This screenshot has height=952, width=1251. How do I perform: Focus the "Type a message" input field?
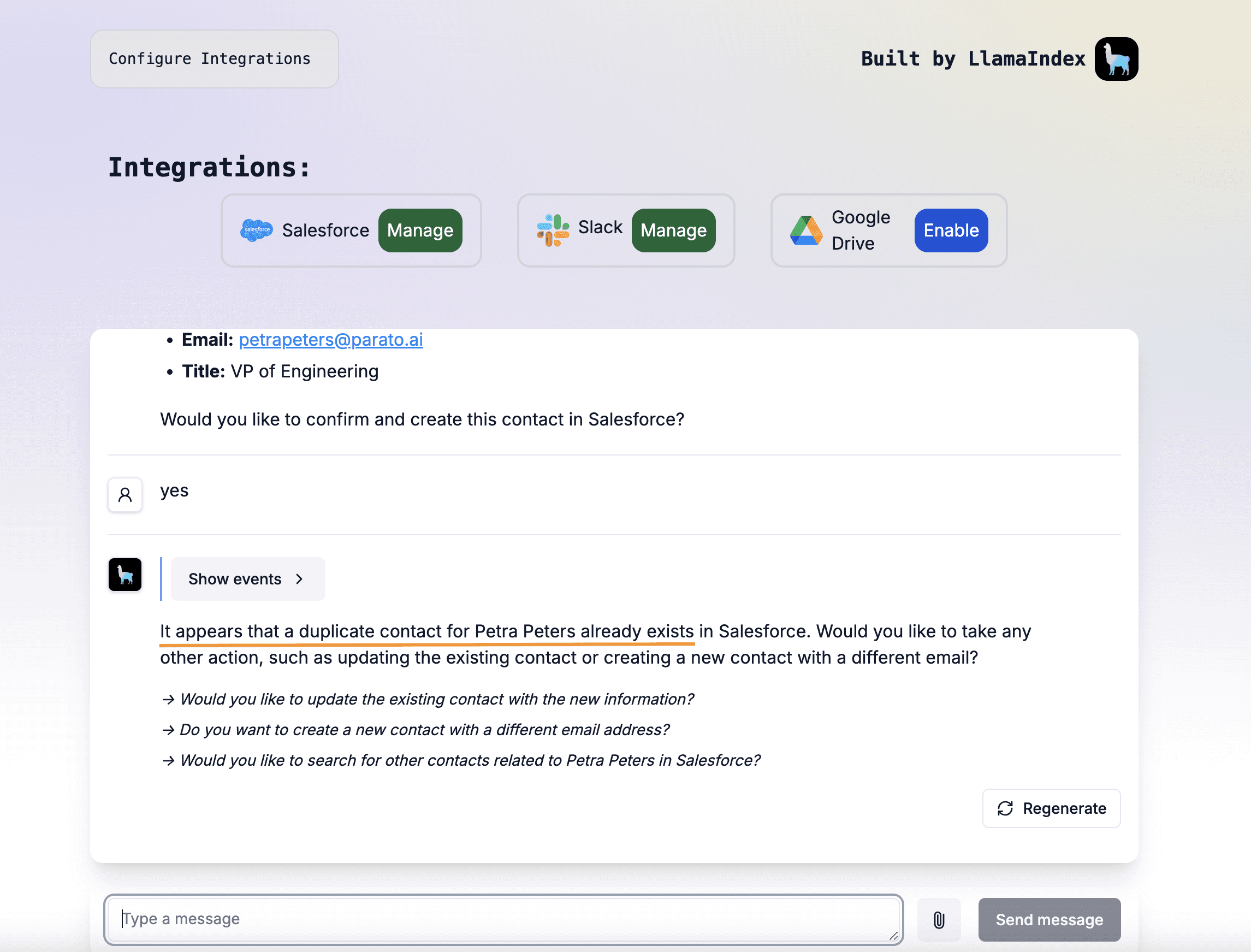pyautogui.click(x=503, y=919)
